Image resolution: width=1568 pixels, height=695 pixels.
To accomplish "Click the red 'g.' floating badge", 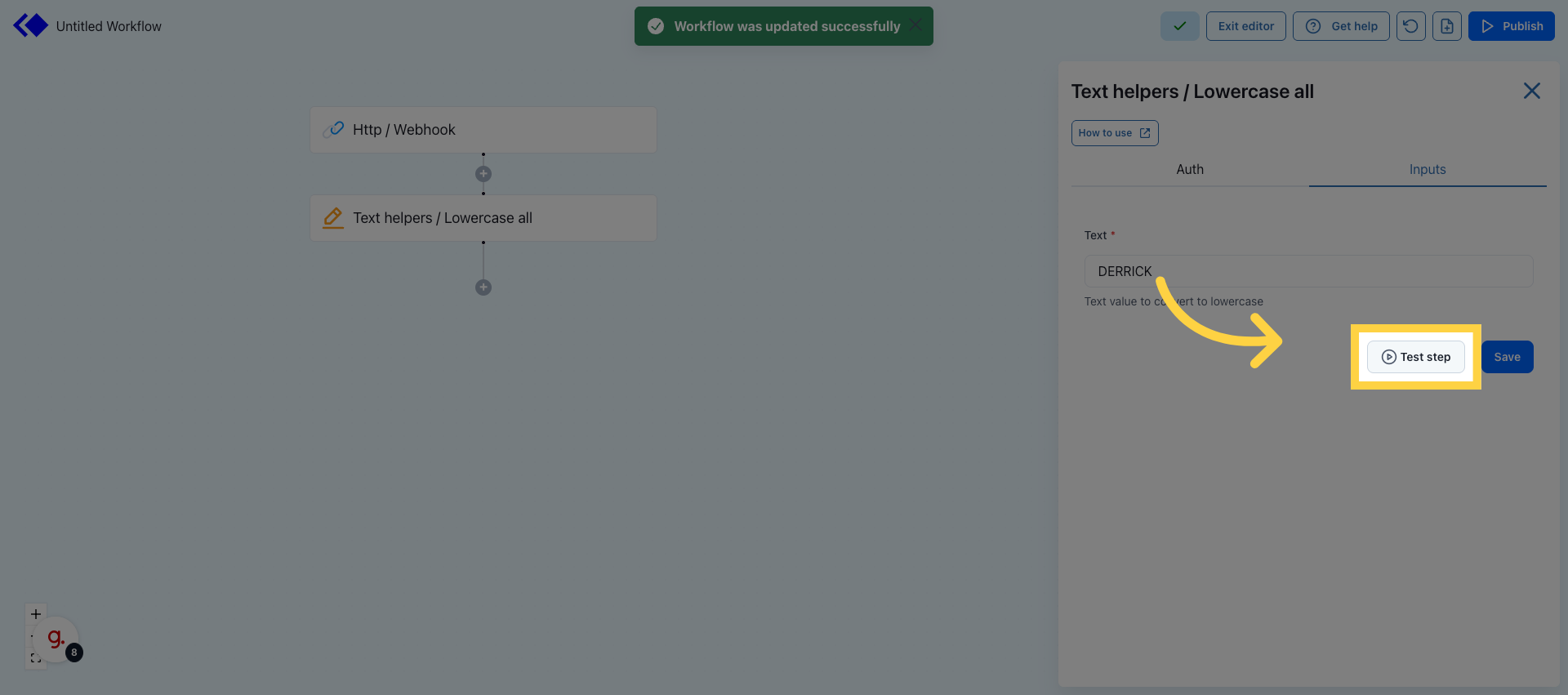I will [56, 639].
